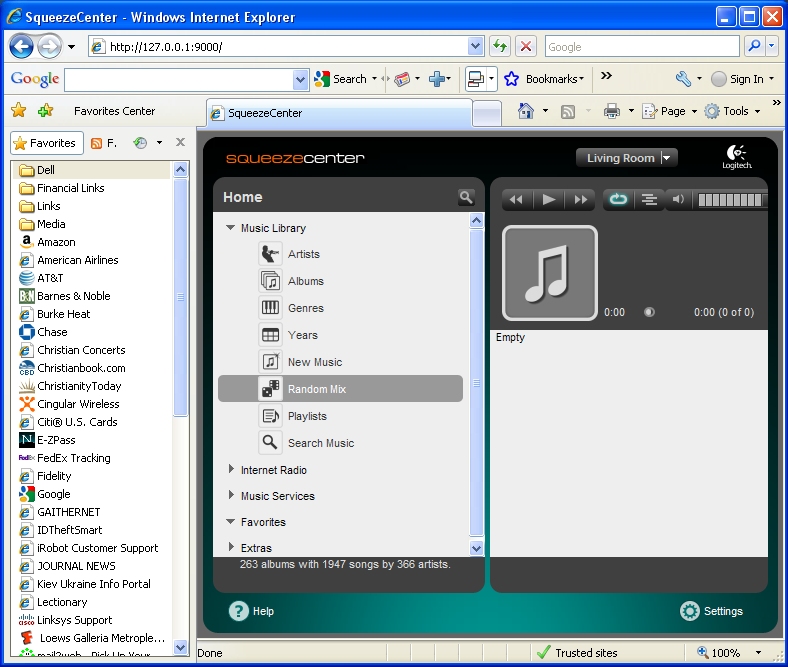Click the play button in player controls
The width and height of the screenshot is (788, 667).
click(549, 200)
